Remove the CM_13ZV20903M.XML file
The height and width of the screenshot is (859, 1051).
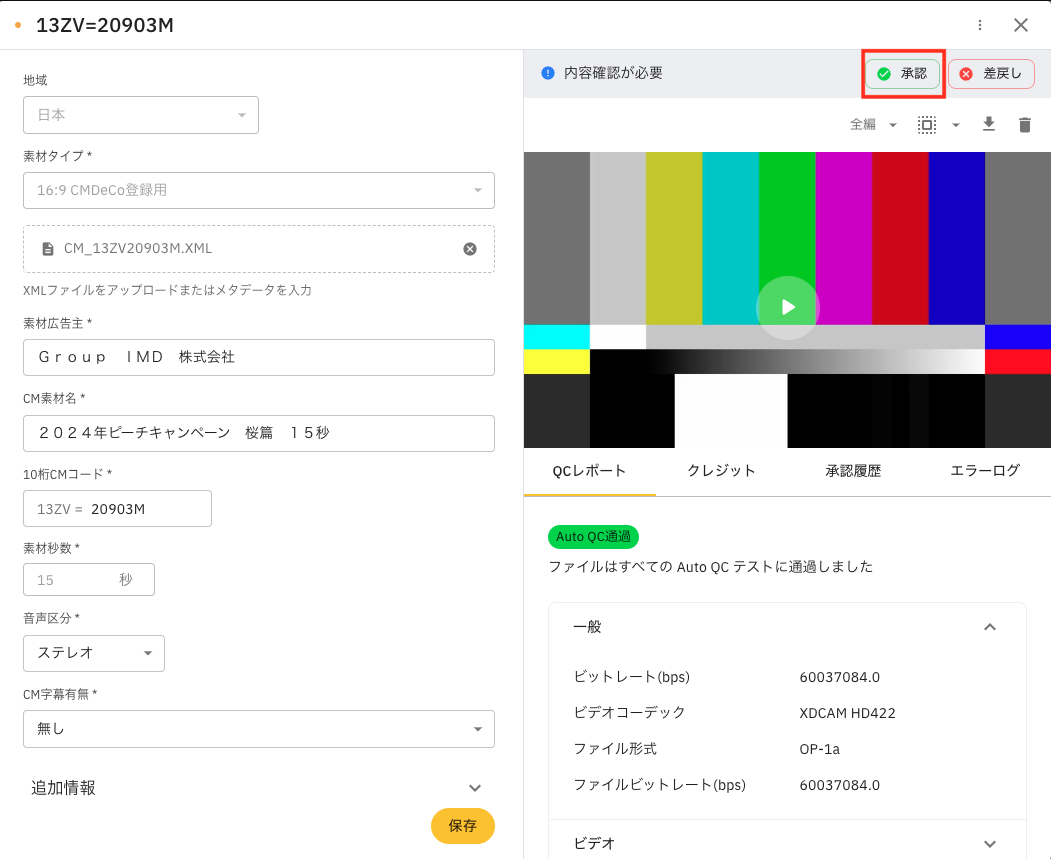pos(470,249)
